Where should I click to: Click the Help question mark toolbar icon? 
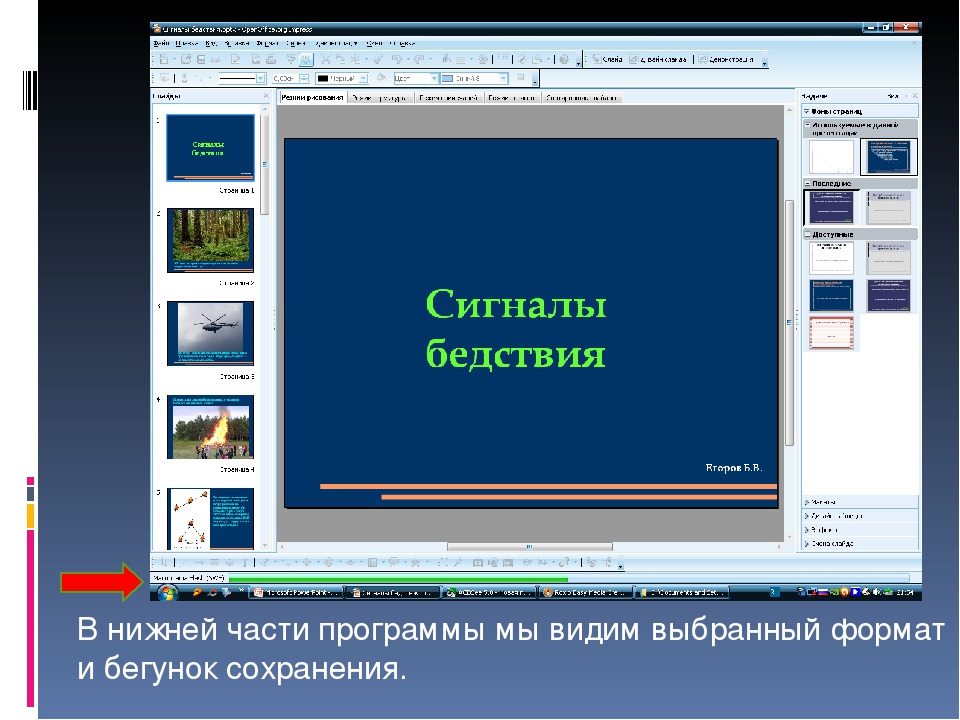pos(564,60)
